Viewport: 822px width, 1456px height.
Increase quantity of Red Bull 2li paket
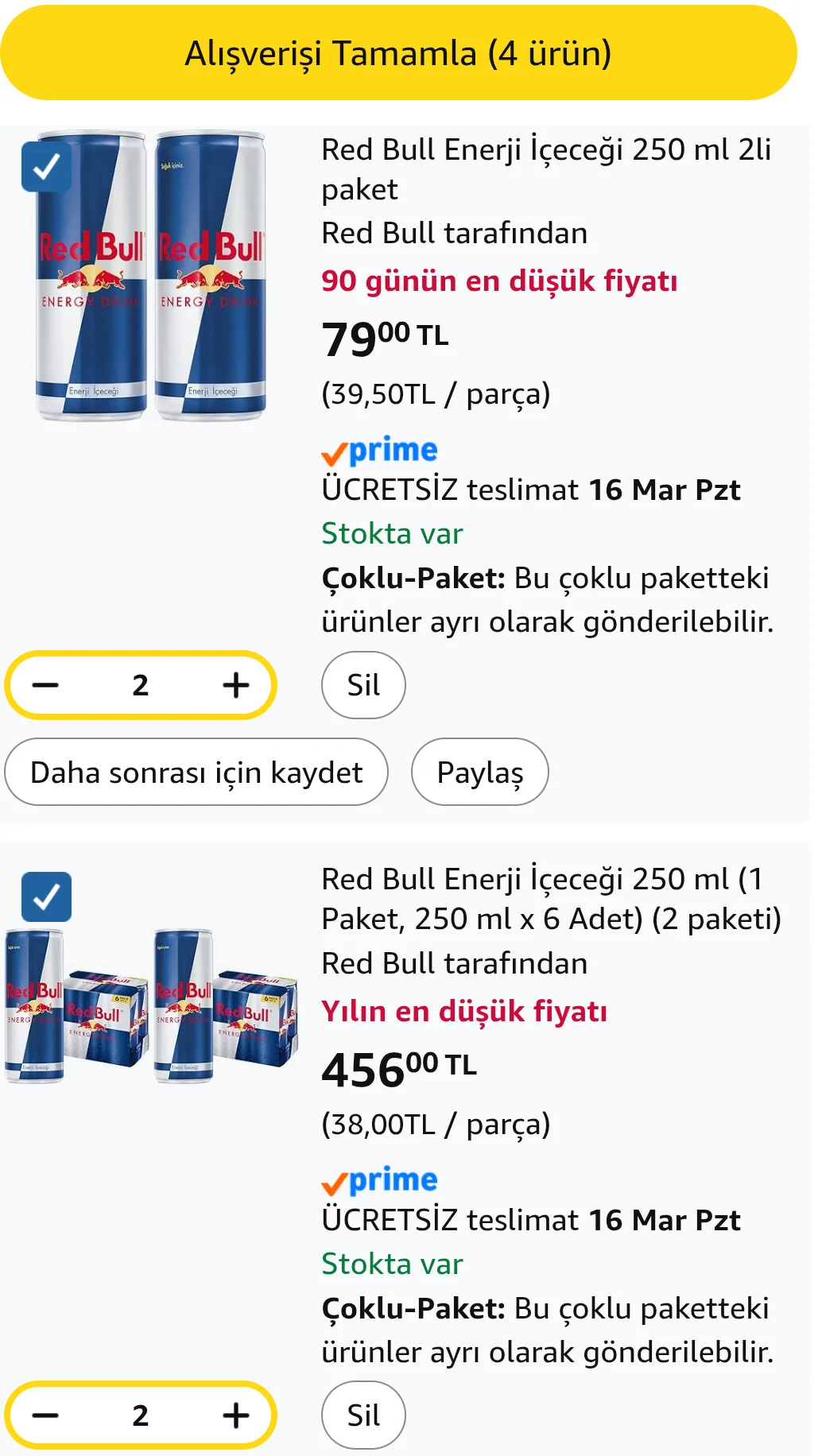coord(236,685)
